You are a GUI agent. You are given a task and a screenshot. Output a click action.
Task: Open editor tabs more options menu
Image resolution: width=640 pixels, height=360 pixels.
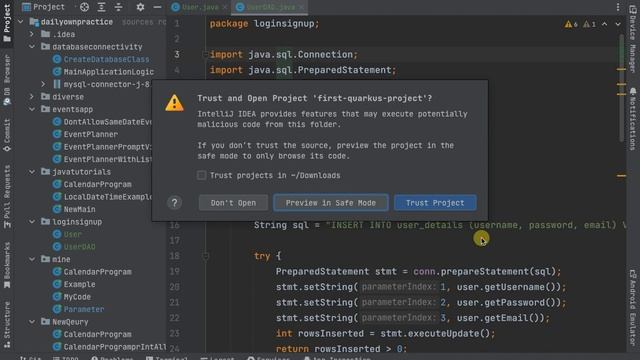618,7
